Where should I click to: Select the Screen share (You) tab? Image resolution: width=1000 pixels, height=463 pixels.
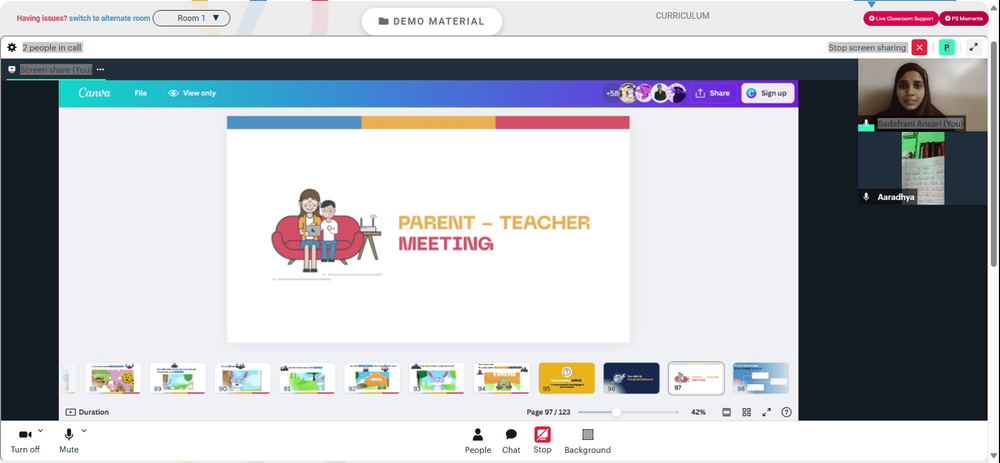pos(55,70)
